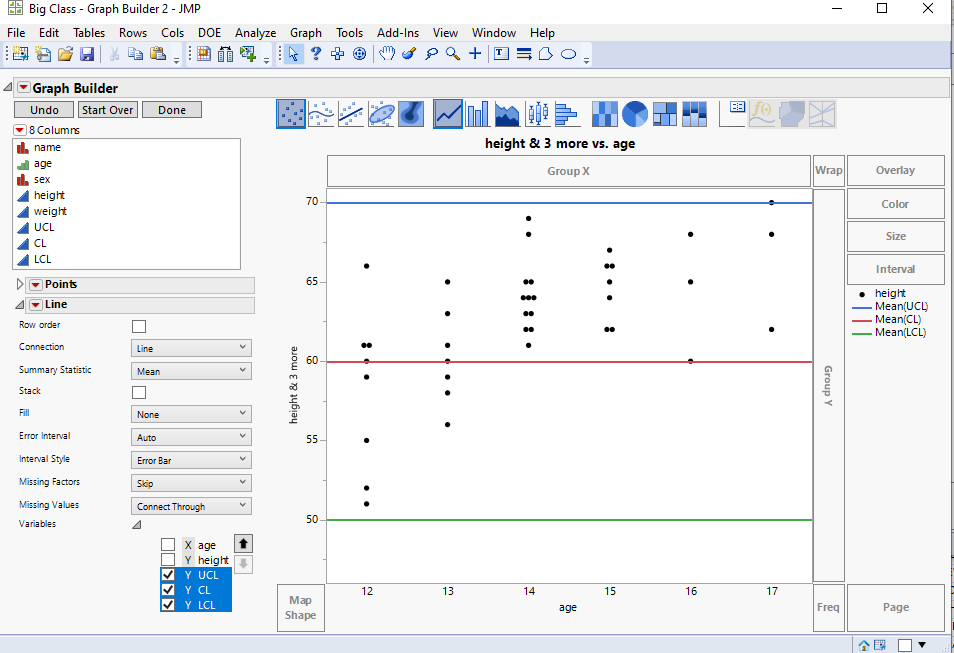Open the Tables menu
Image resolution: width=954 pixels, height=653 pixels.
[89, 33]
